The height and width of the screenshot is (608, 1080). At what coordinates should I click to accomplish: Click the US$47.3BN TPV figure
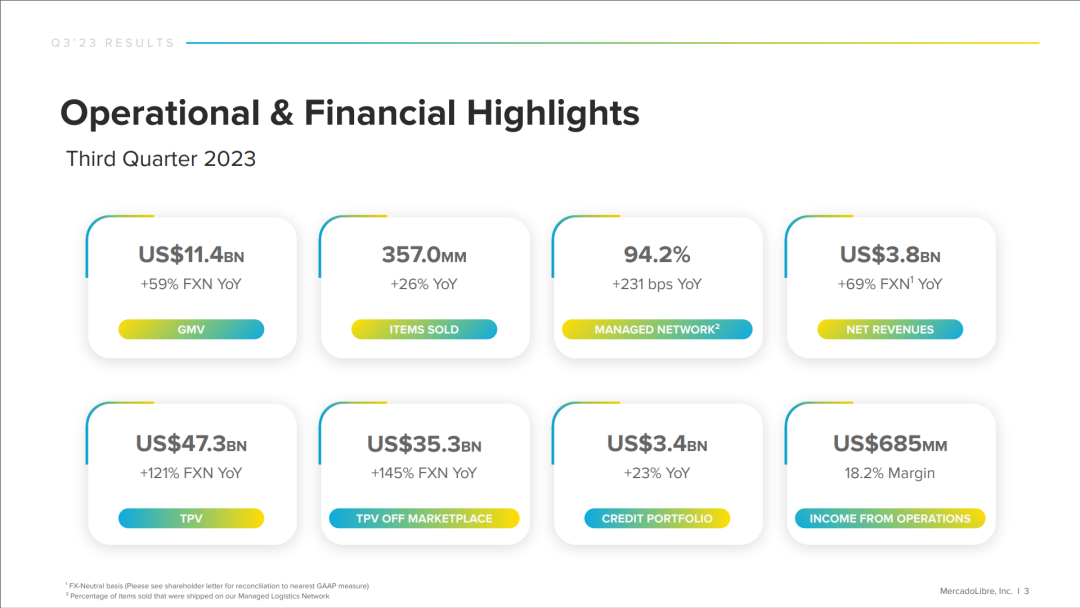(x=191, y=443)
